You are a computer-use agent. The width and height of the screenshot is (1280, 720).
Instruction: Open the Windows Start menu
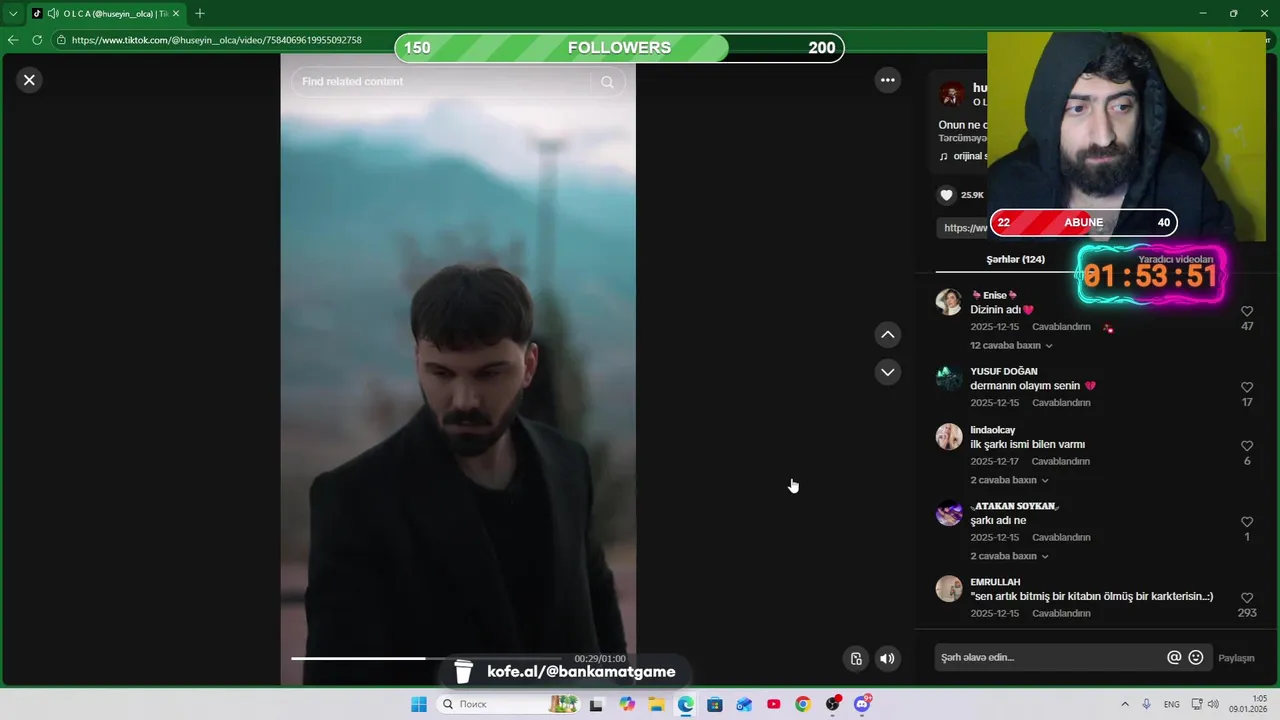(x=419, y=704)
